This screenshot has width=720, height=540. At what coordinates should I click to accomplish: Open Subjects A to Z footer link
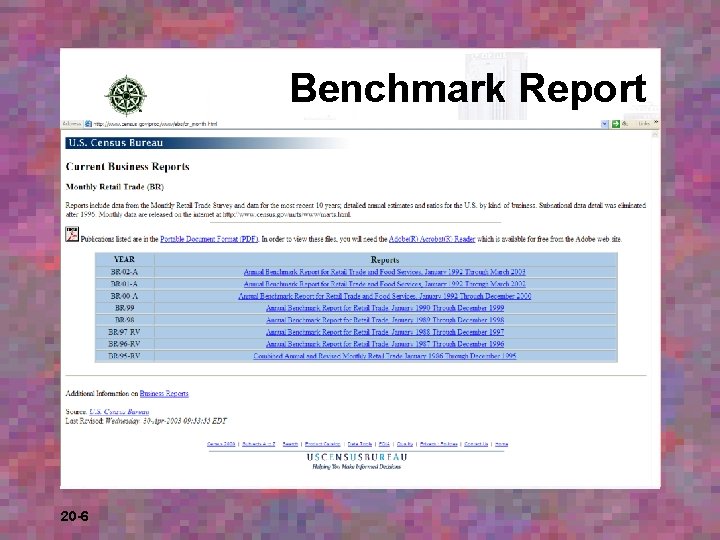point(259,444)
